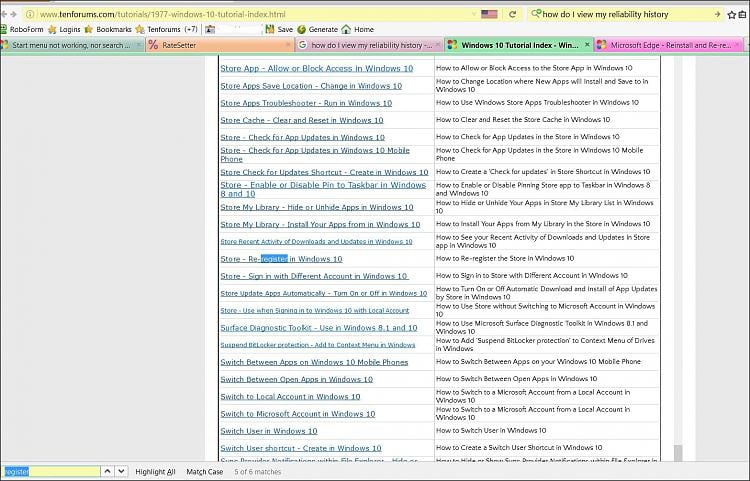750x481 pixels.
Task: Open 'Store My Library - Hide or Unhide Apps' link
Action: [317, 208]
